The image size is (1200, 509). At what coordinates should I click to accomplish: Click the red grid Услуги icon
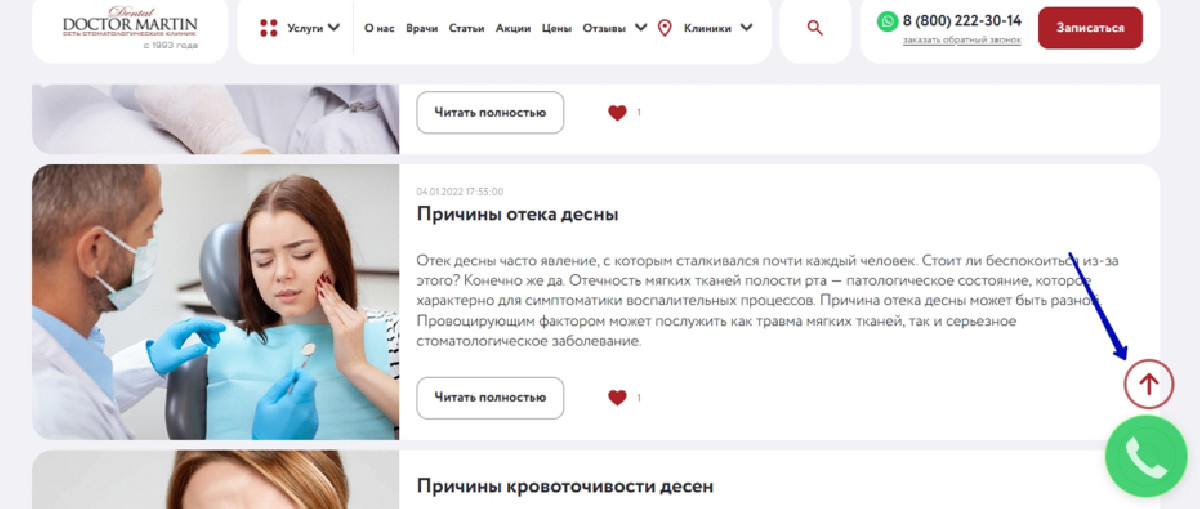(268, 28)
